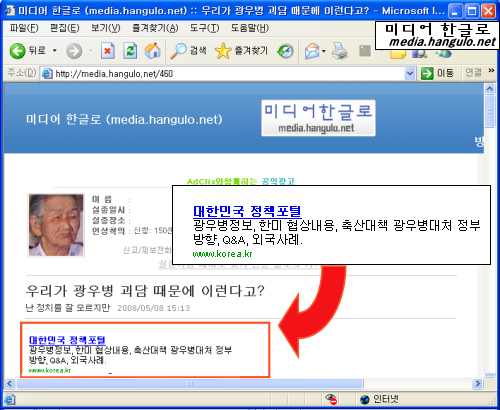The image size is (500, 410).
Task: Click the 실종일시 label in missing ad
Action: [108, 210]
